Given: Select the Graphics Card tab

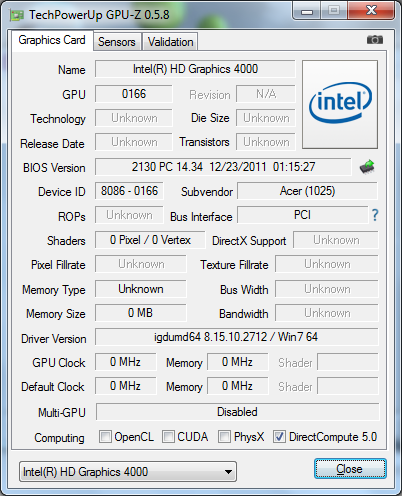Looking at the screenshot, I should (52, 40).
